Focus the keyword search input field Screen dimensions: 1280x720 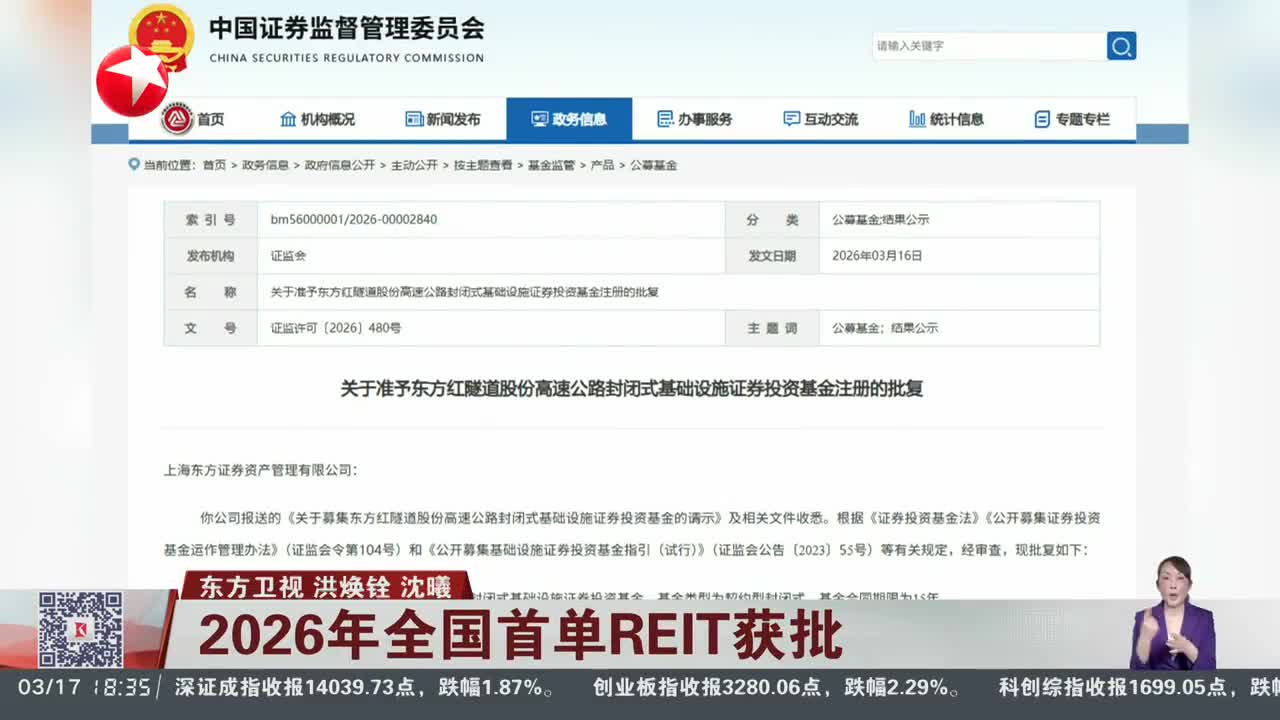coord(988,46)
